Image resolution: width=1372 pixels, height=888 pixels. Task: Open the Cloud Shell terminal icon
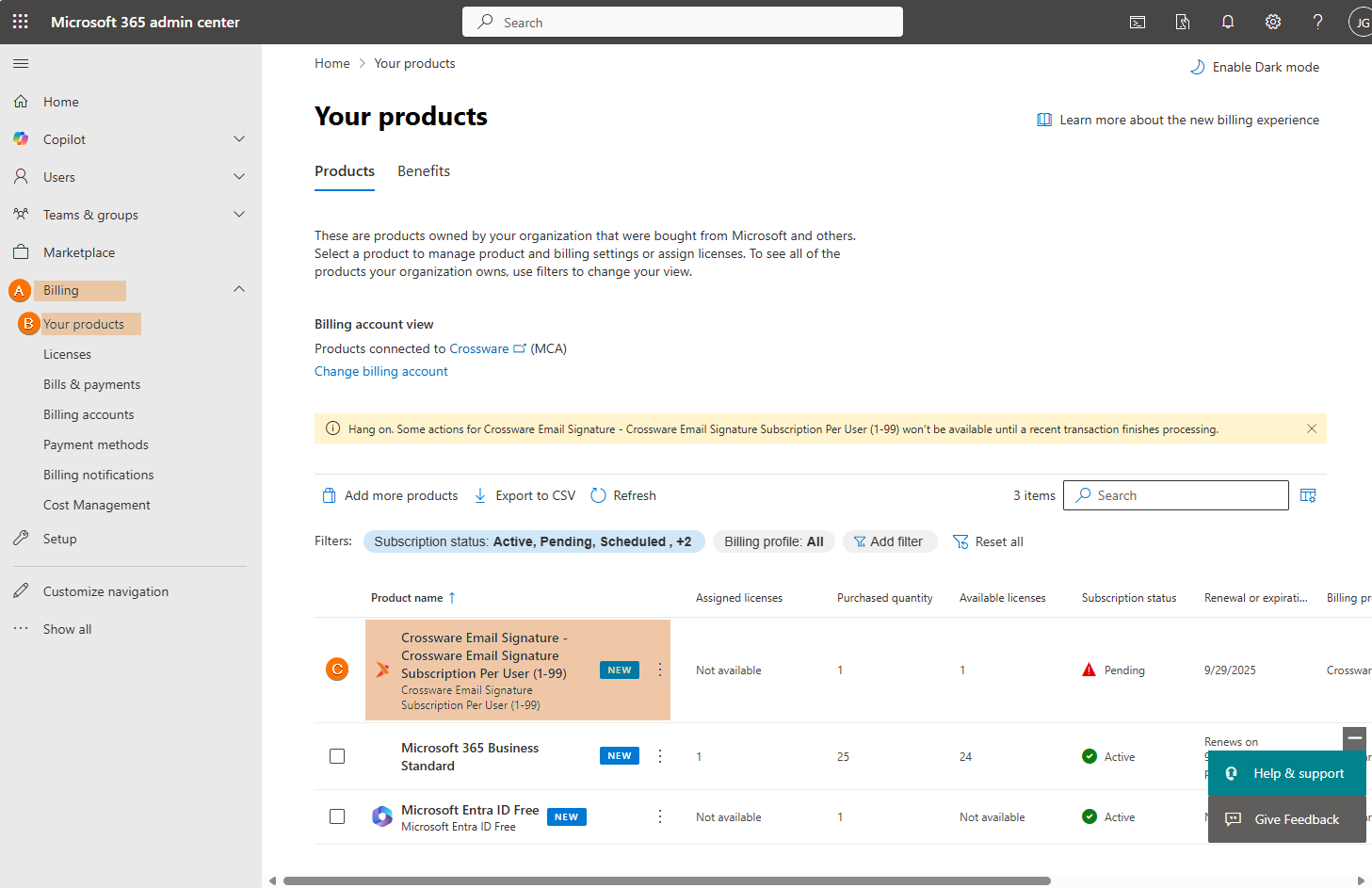1138,22
